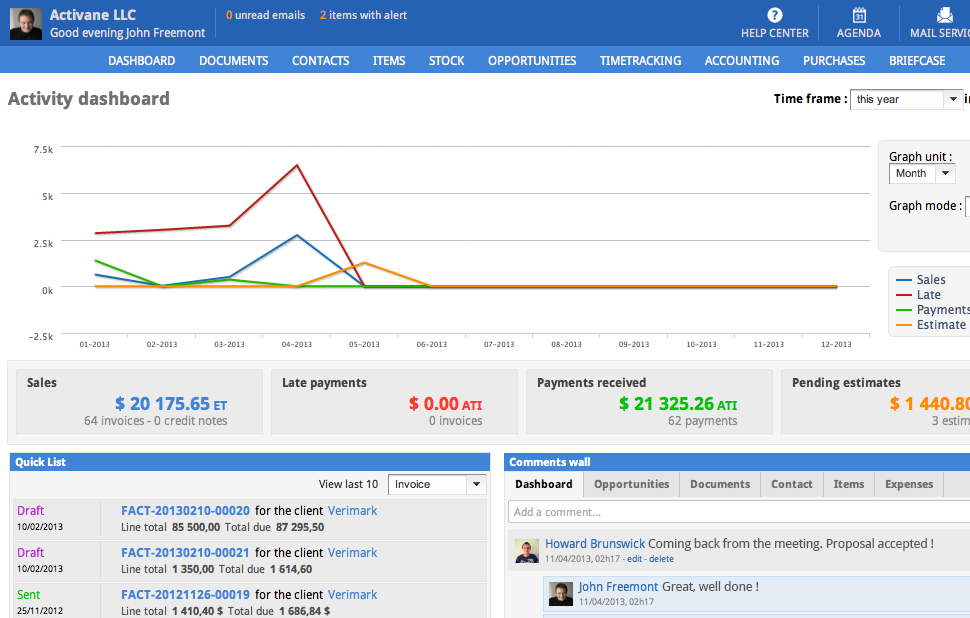
Task: Open invoice FACT-20130210-00020
Action: click(x=185, y=510)
